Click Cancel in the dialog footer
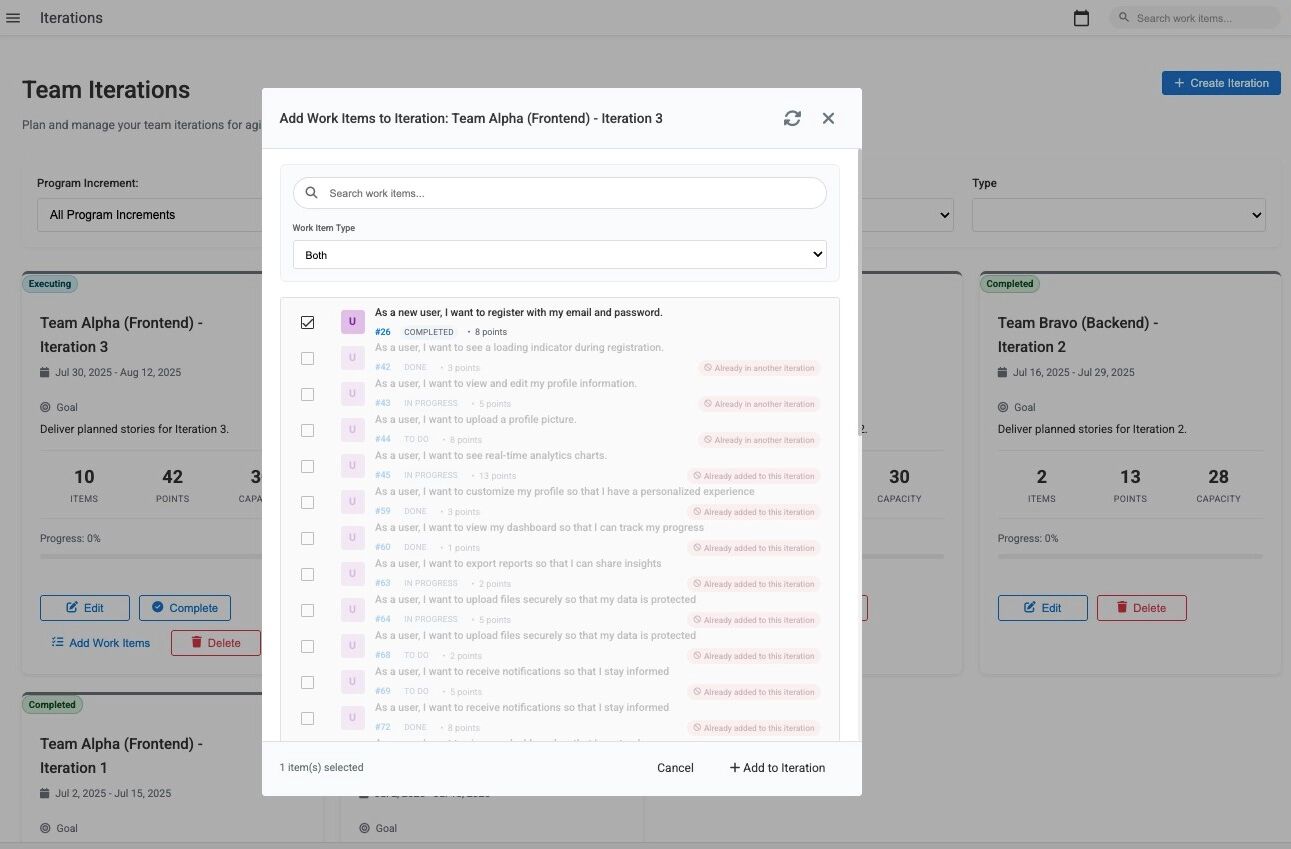Viewport: 1291px width, 849px height. [675, 768]
